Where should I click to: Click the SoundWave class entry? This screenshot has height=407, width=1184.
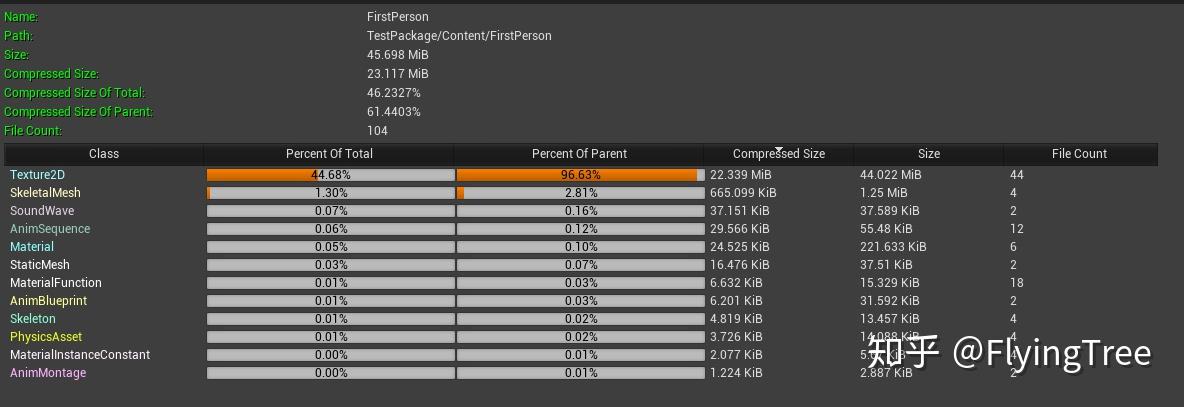[x=42, y=211]
